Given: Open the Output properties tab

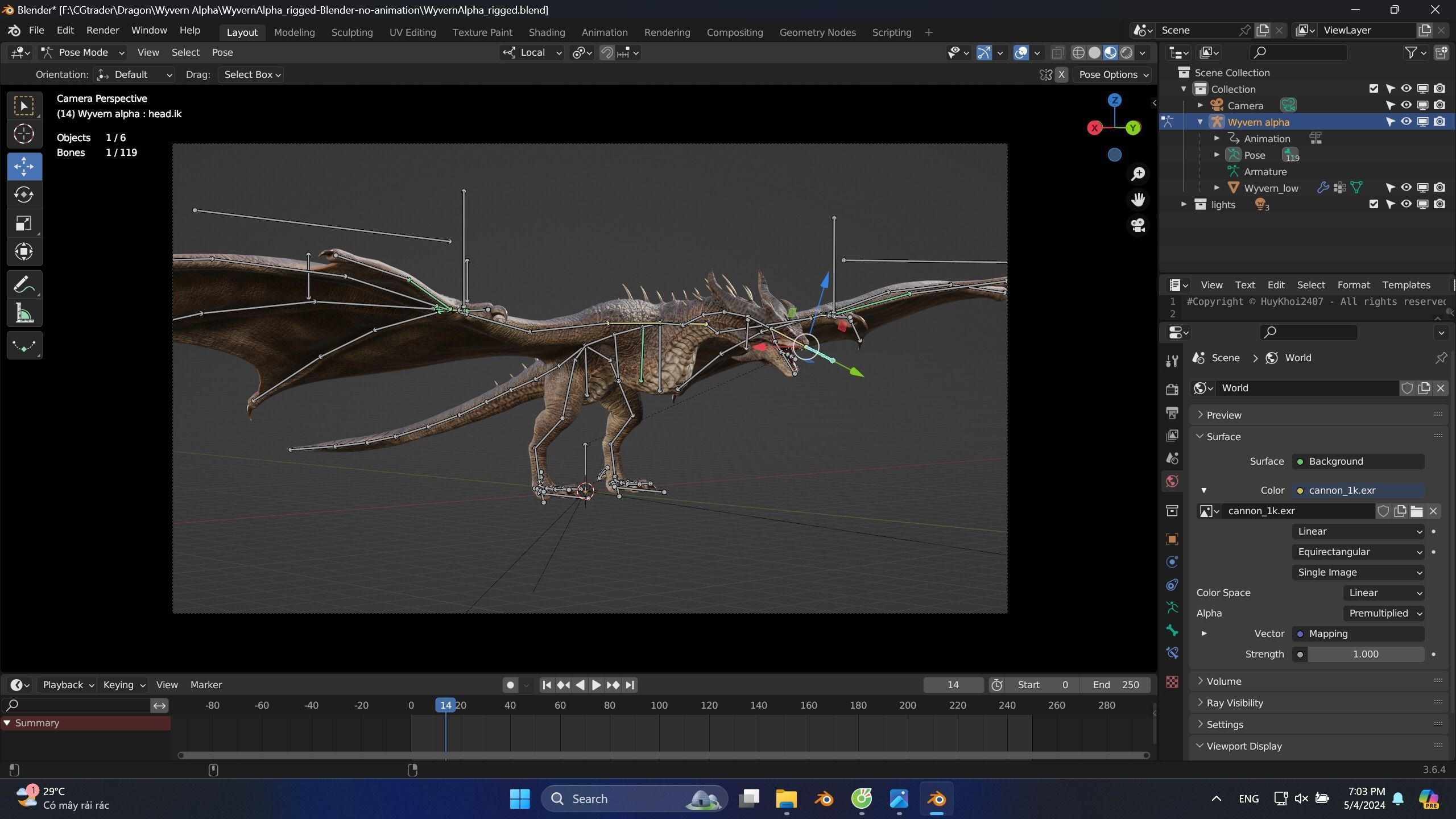Looking at the screenshot, I should (x=1172, y=412).
